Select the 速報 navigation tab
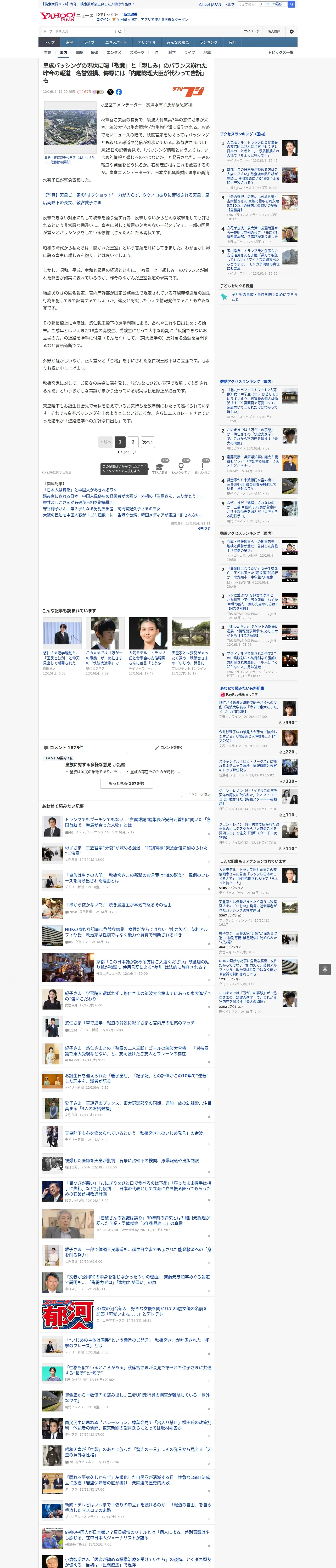 pyautogui.click(x=69, y=43)
